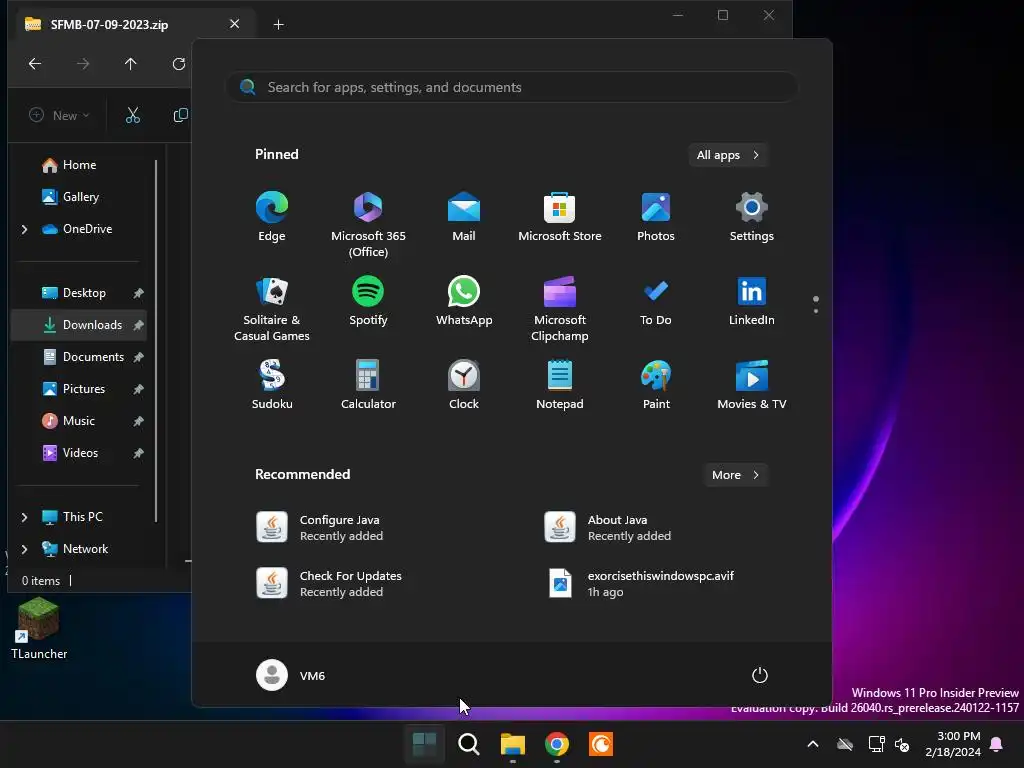1024x768 pixels.
Task: Open Videos folder in sidebar
Action: tap(80, 453)
